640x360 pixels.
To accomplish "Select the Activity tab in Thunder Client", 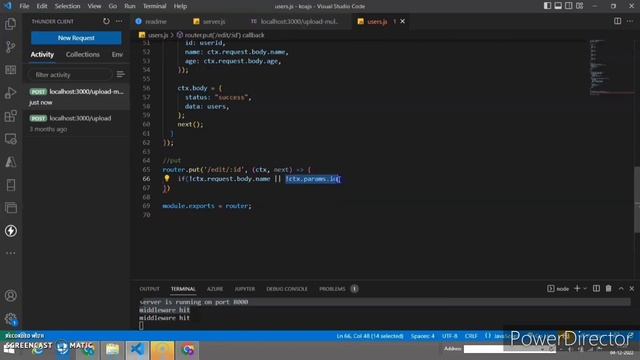I will pos(42,54).
